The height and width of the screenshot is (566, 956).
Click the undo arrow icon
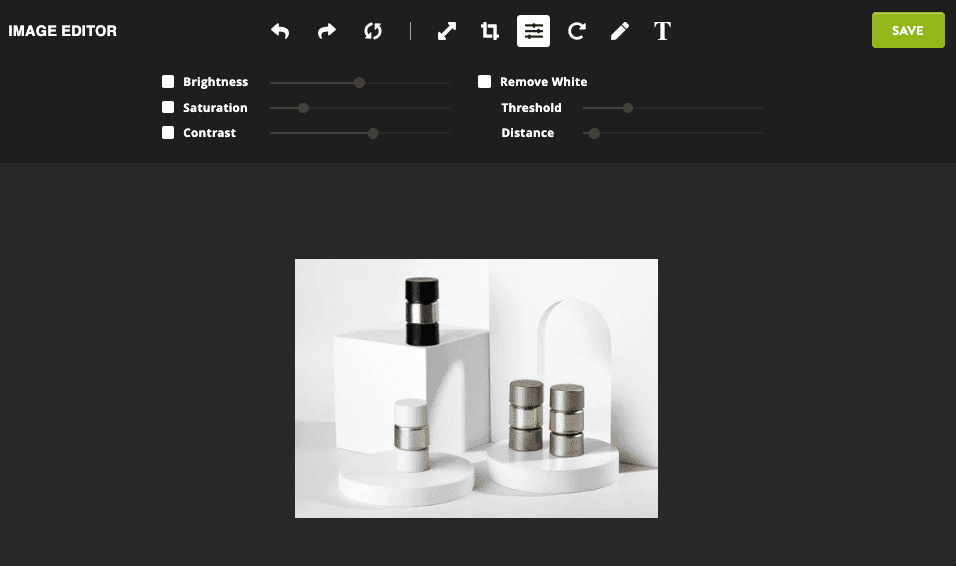(280, 31)
